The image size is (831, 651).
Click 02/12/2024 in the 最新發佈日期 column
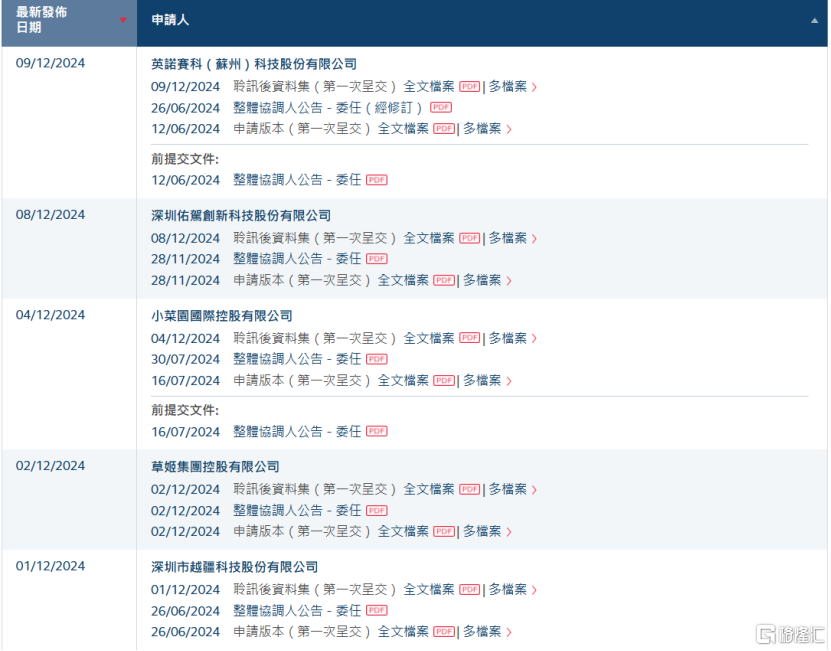click(x=50, y=466)
